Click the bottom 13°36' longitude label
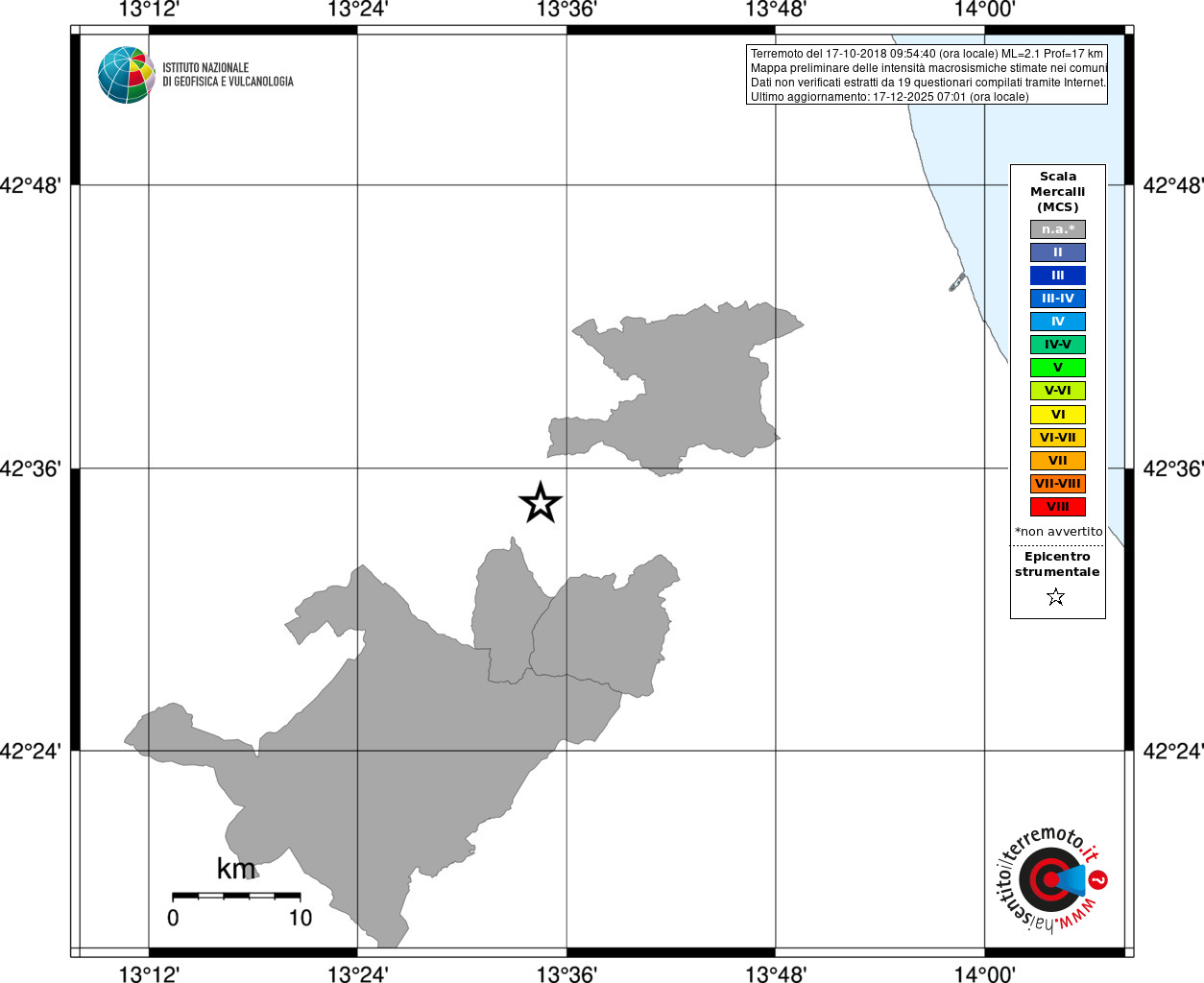Viewport: 1204px width, 983px height. [x=566, y=973]
